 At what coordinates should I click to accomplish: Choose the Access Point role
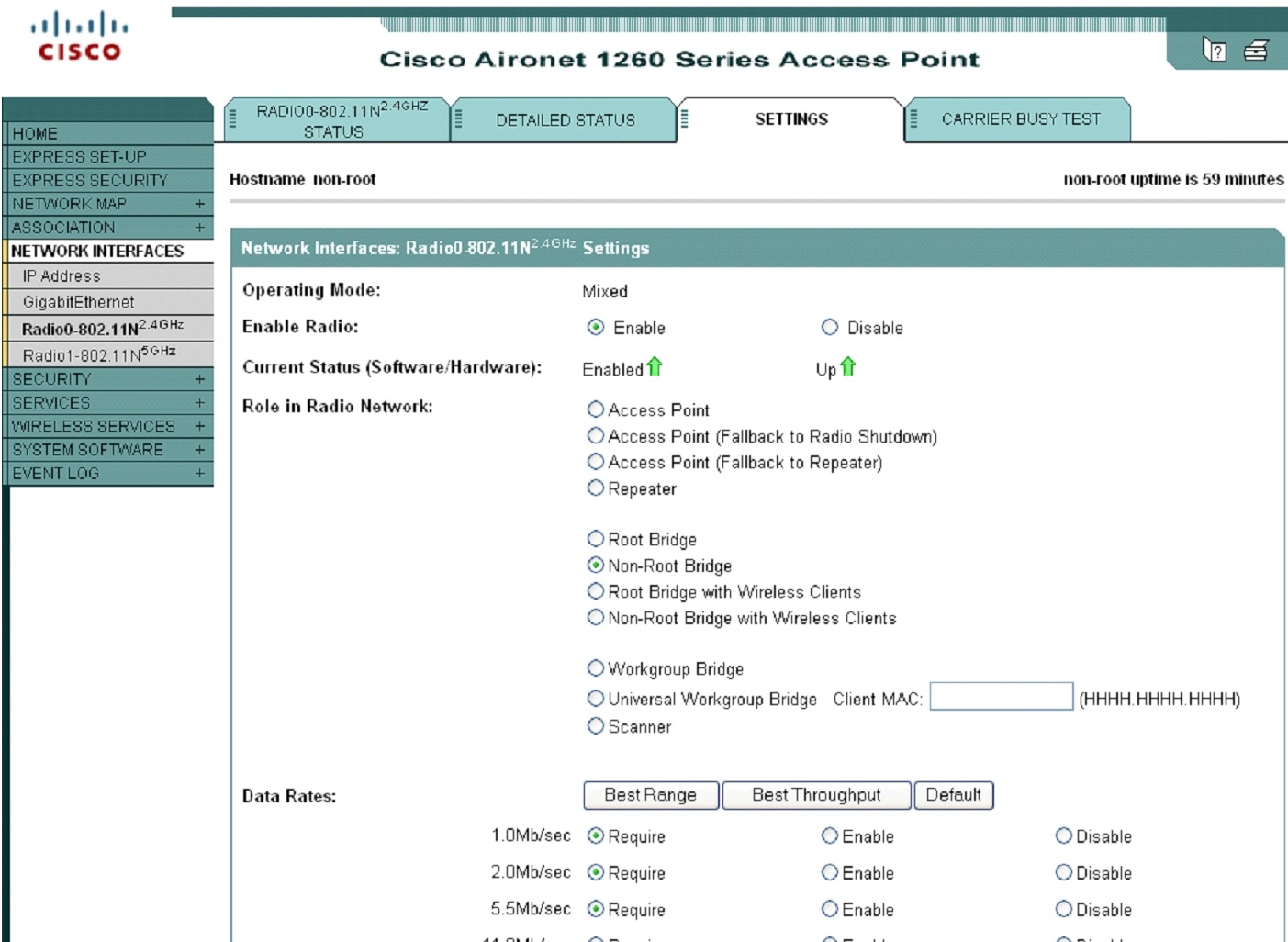click(596, 409)
